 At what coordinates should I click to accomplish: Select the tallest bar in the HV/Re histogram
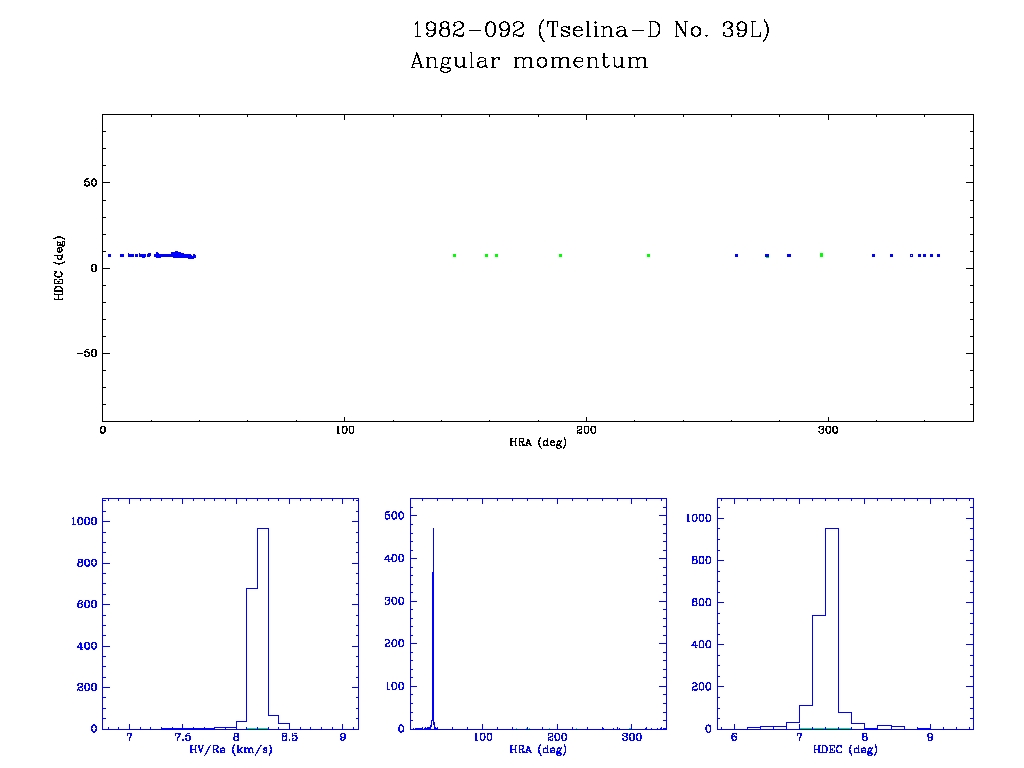coord(263,628)
